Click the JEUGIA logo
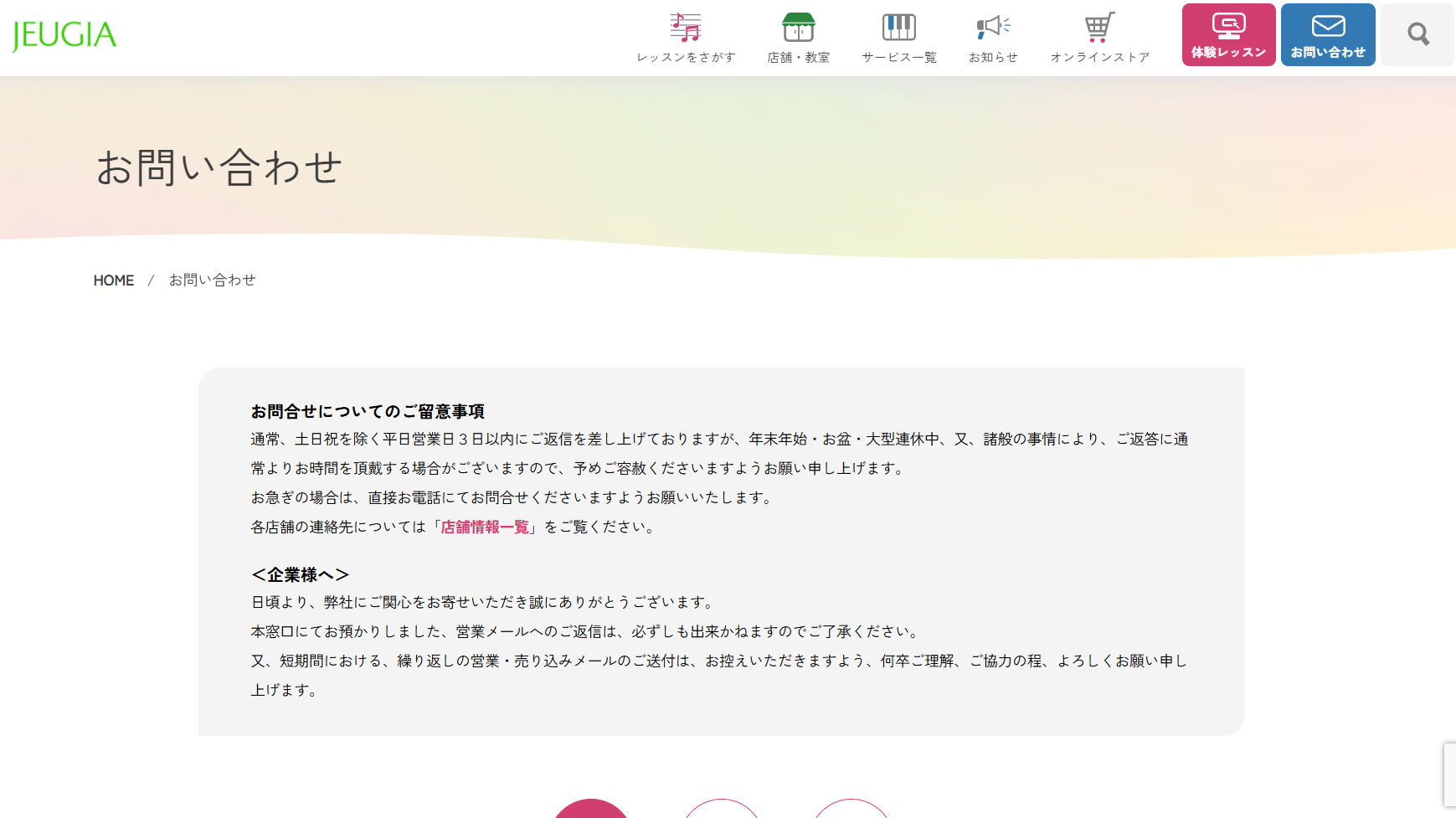 64,35
